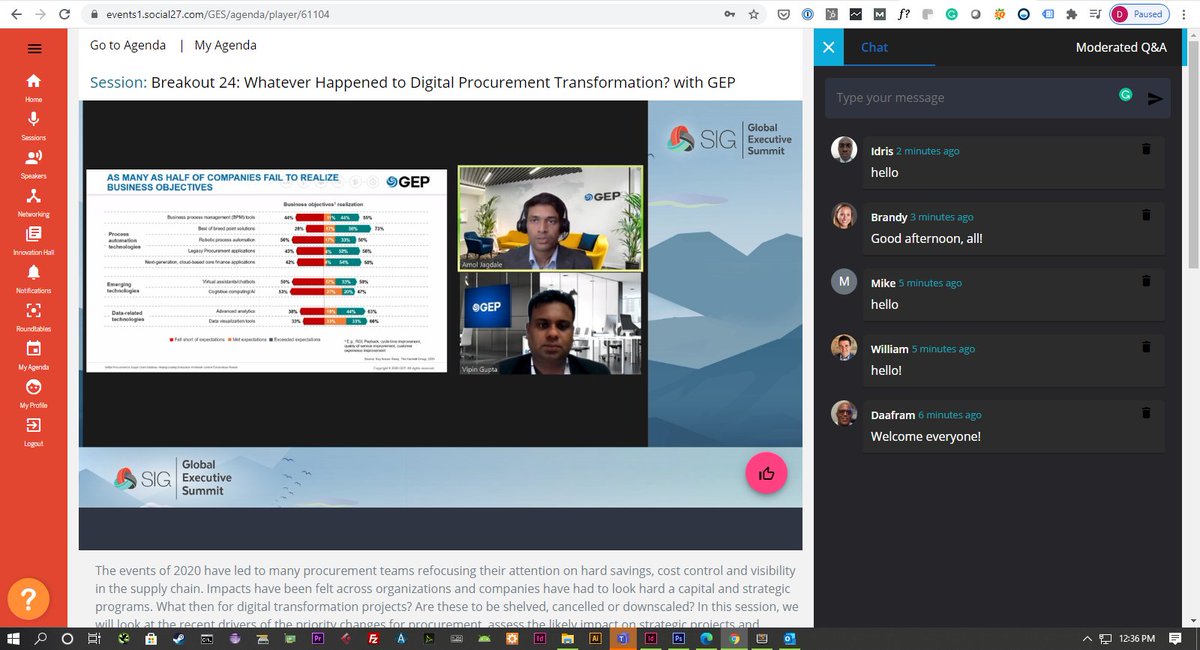Viewport: 1200px width, 650px height.
Task: Open Networking from the sidebar
Action: coord(34,201)
